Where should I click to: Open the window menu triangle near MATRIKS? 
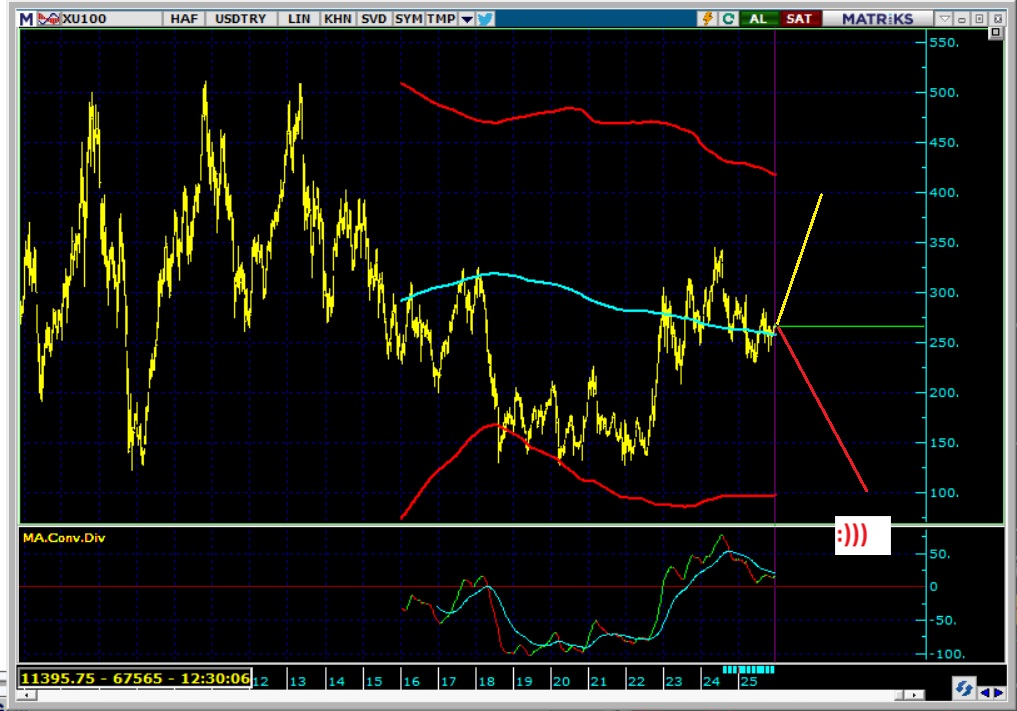tap(945, 19)
